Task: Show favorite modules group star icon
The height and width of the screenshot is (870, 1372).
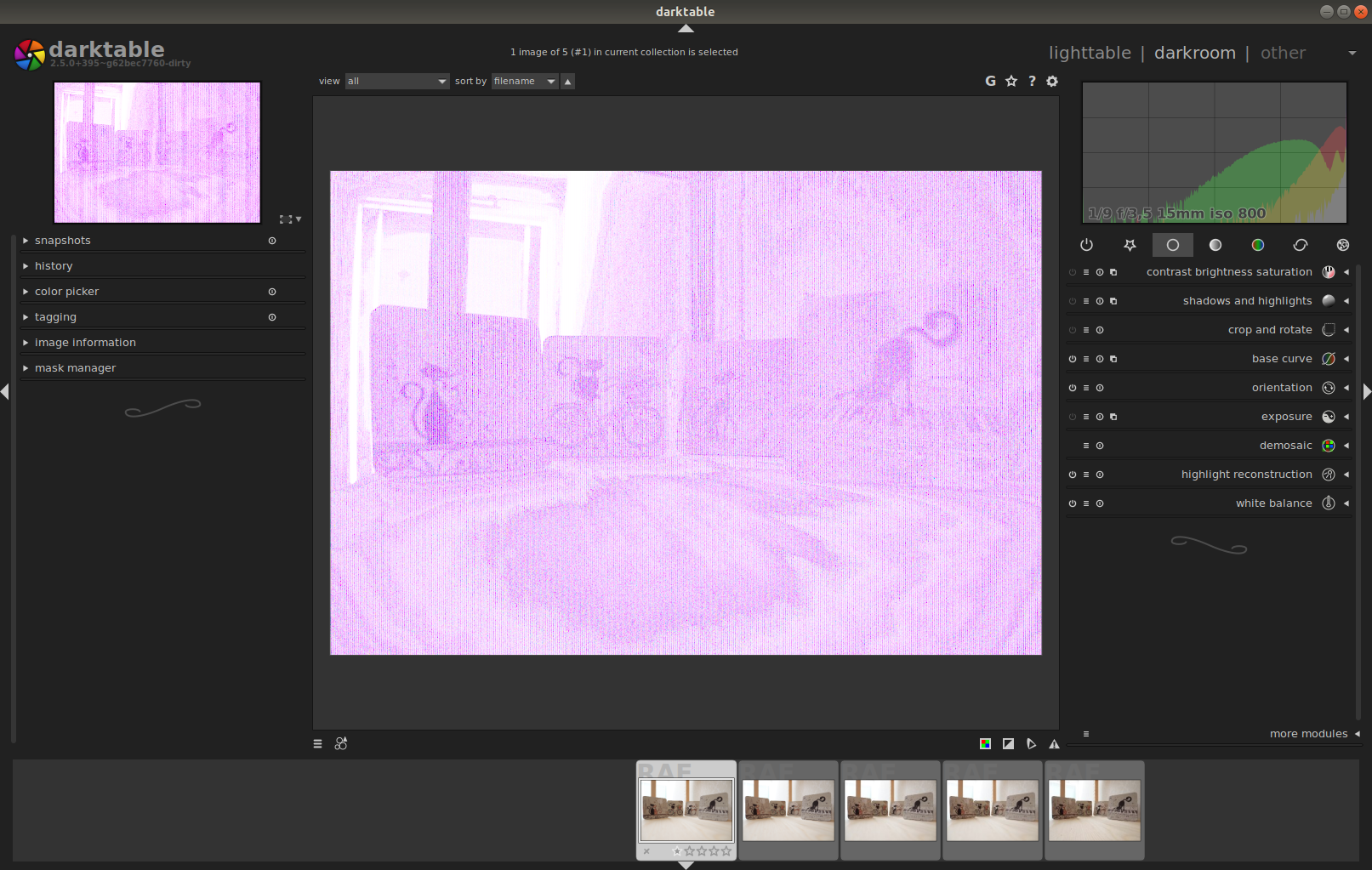Action: [1130, 245]
